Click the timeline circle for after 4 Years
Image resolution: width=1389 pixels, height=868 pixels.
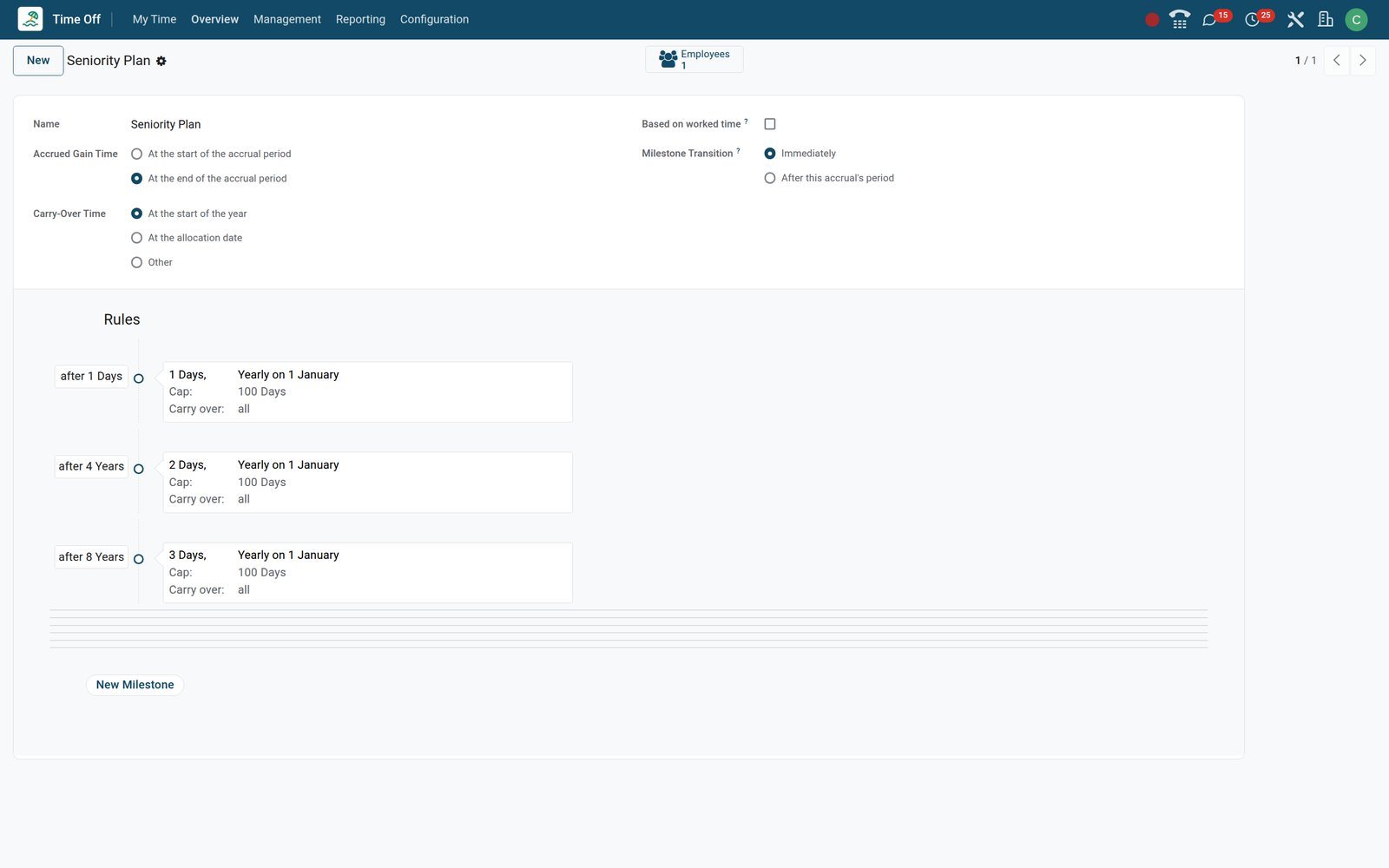coord(138,469)
